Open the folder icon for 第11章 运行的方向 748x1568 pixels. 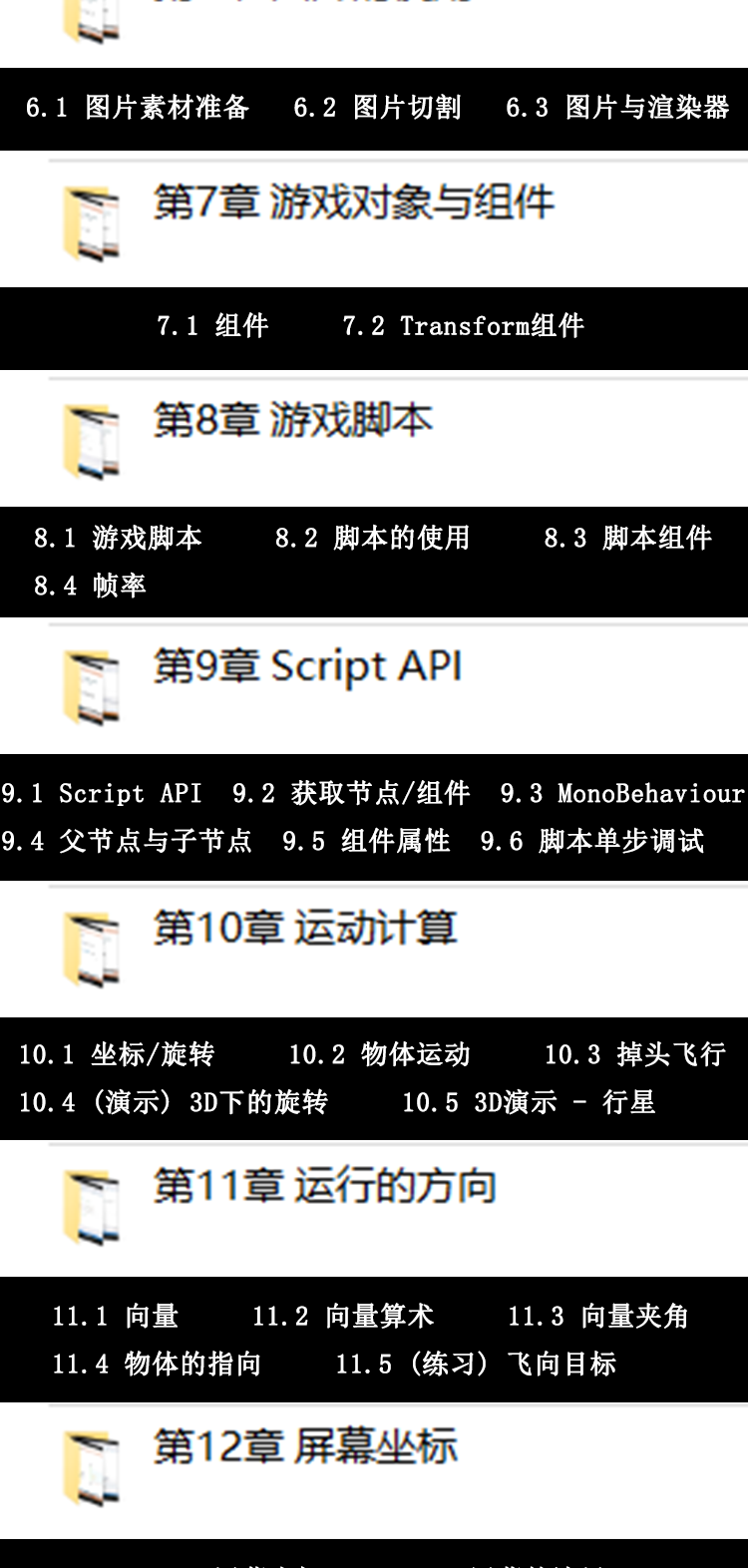tap(92, 1207)
